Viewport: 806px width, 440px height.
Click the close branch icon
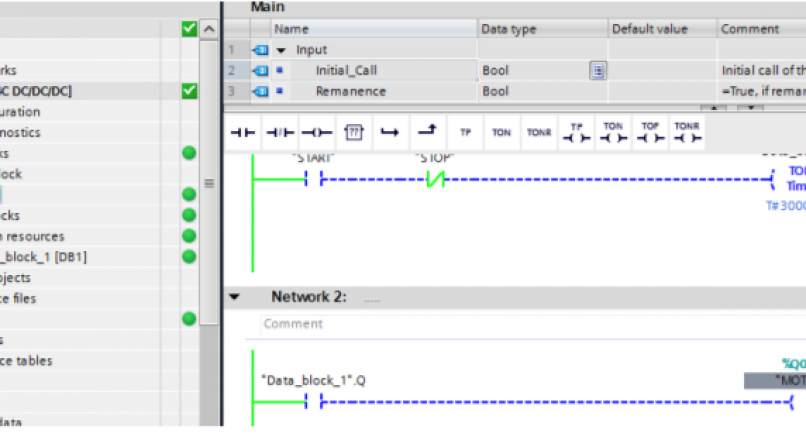point(426,132)
